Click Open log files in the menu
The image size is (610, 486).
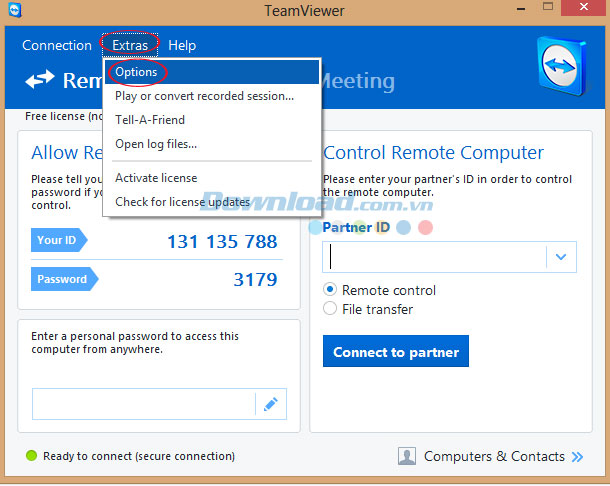[x=156, y=144]
